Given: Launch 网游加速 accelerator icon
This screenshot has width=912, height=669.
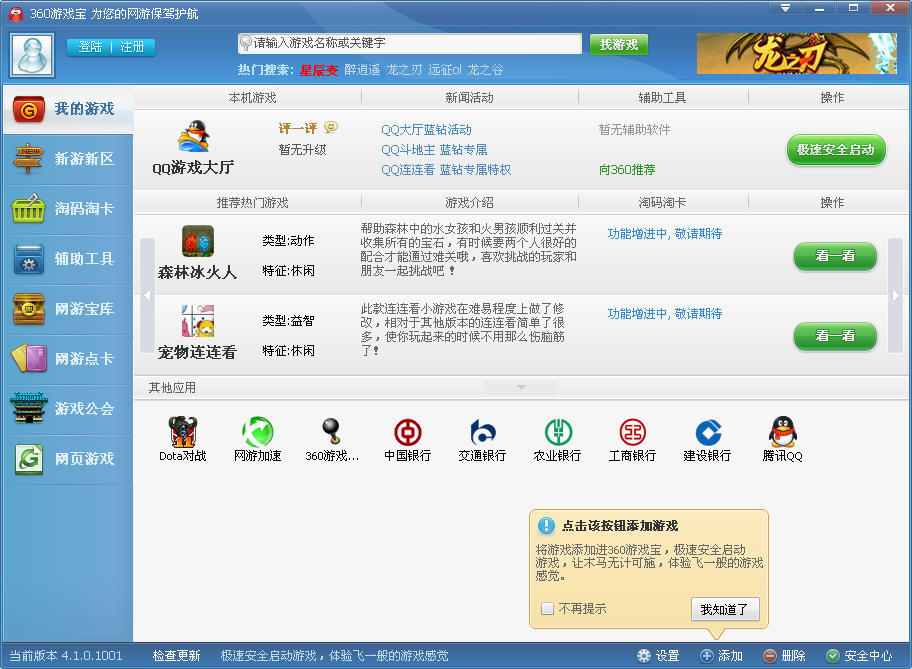Looking at the screenshot, I should coord(258,432).
